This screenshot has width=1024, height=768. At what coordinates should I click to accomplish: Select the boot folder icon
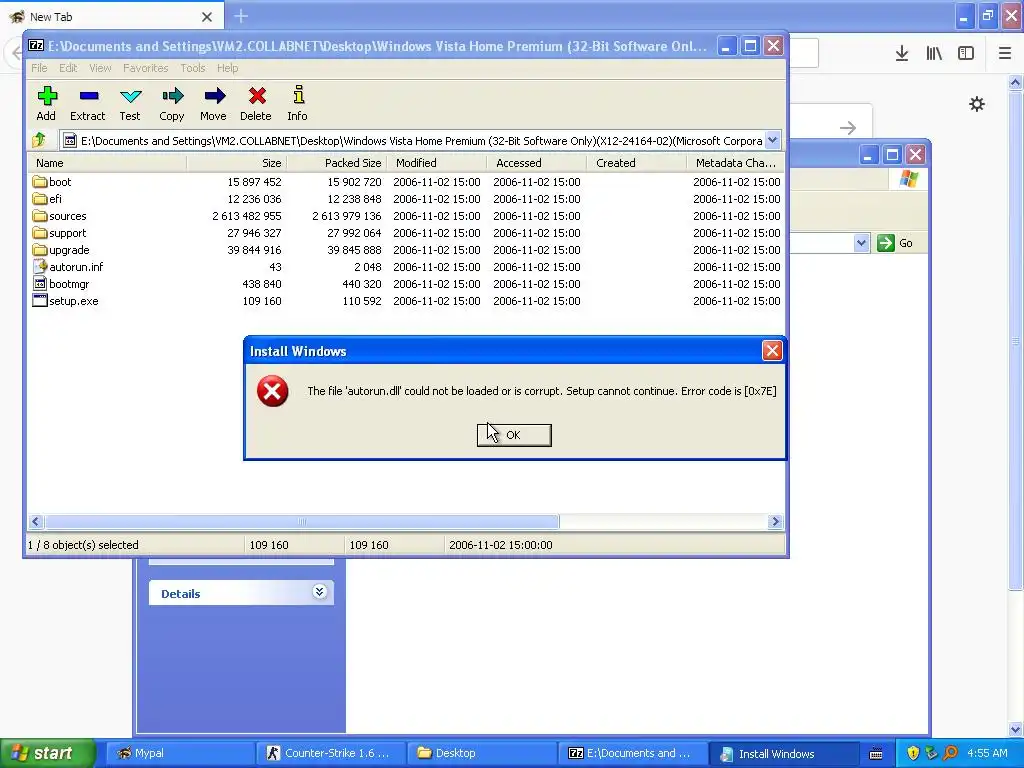40,182
